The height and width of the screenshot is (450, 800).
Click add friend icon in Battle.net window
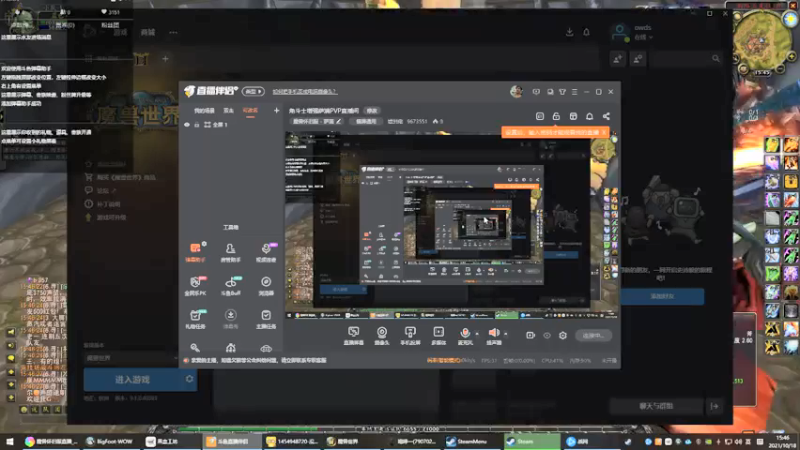tap(618, 59)
